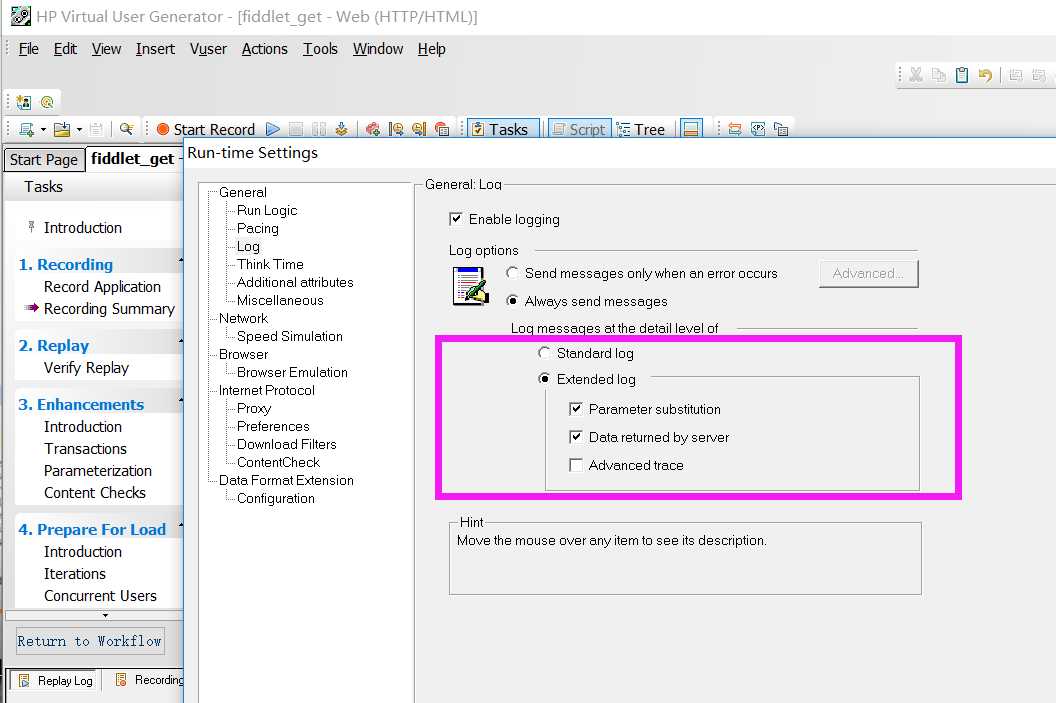The width and height of the screenshot is (1056, 703).
Task: Switch to the fiddlet_get tab
Action: coord(133,159)
